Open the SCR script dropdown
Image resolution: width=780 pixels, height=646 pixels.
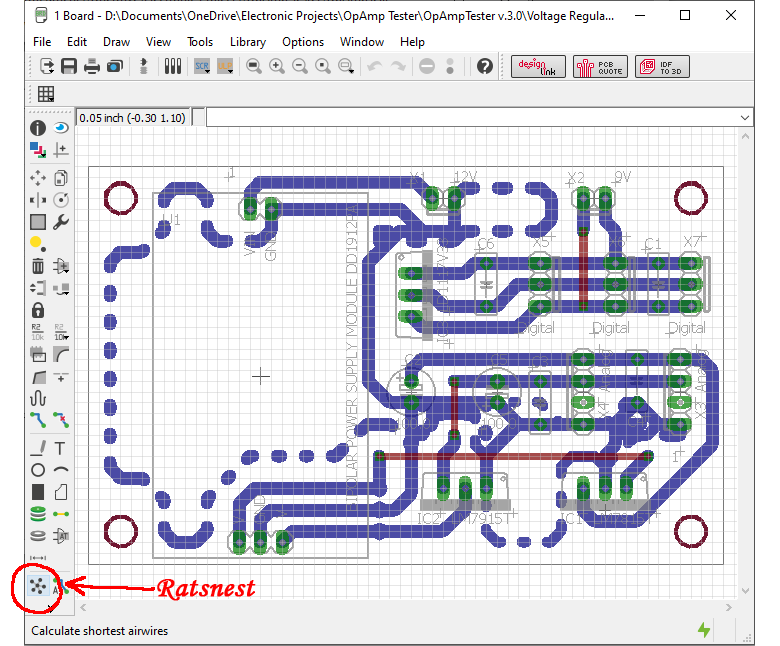[x=202, y=66]
